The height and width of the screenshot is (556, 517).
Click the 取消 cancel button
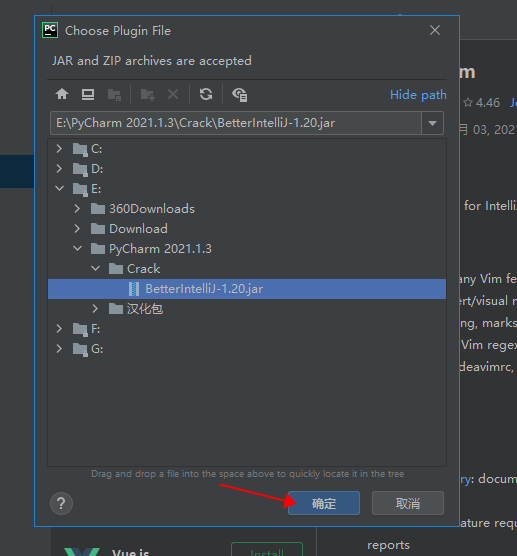pos(408,503)
